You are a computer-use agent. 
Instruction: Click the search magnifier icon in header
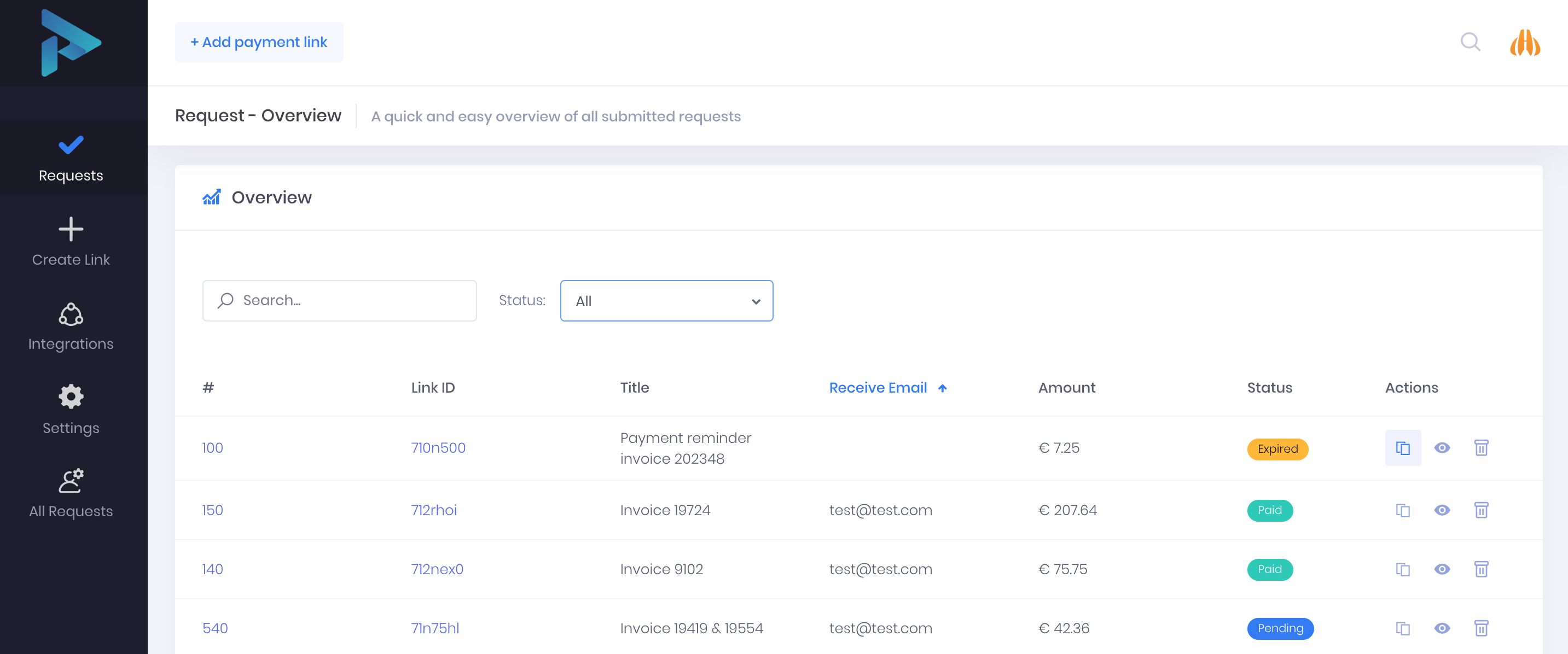tap(1470, 42)
